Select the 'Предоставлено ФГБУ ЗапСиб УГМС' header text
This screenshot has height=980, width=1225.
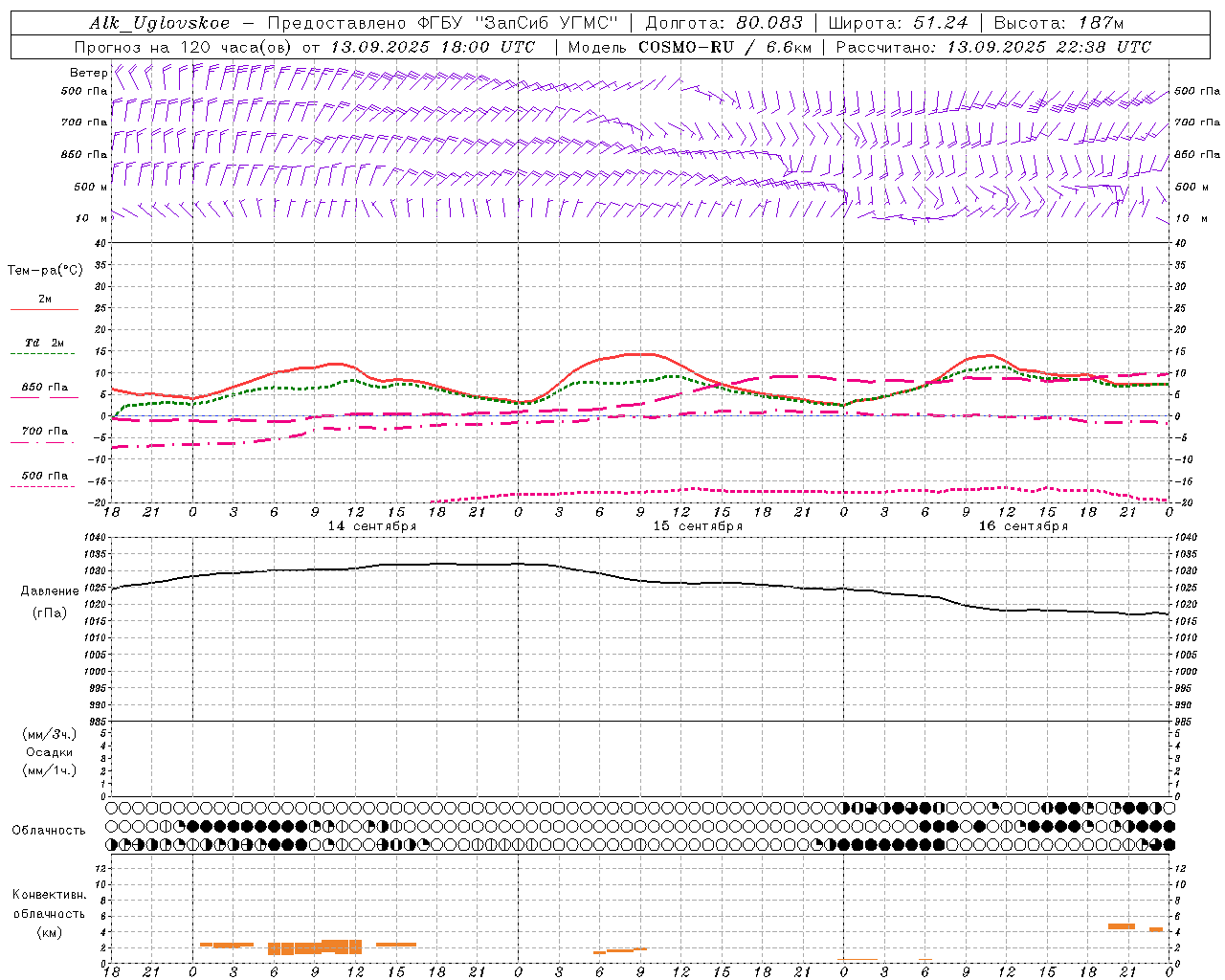(x=443, y=23)
